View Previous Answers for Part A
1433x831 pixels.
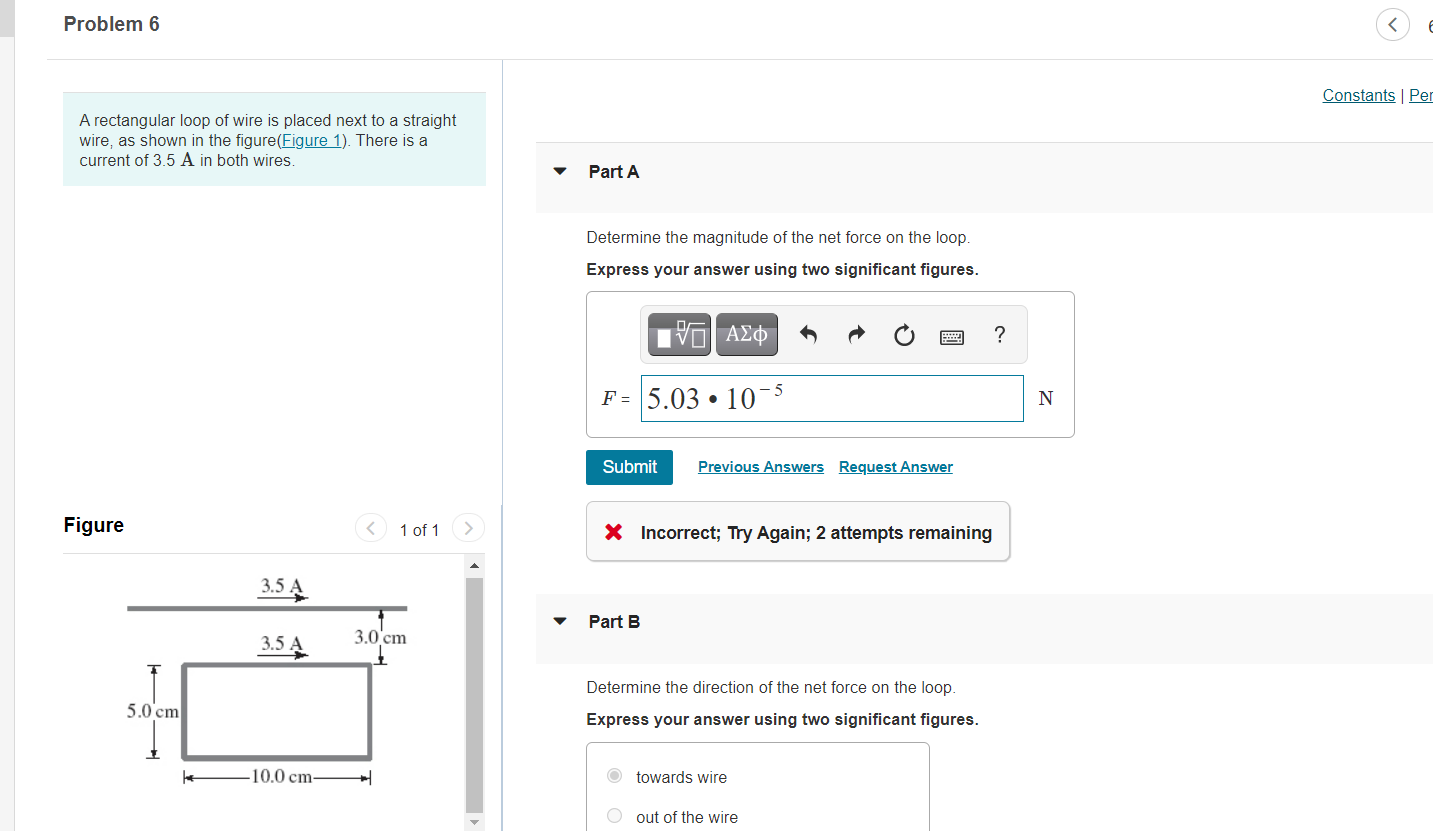point(760,466)
